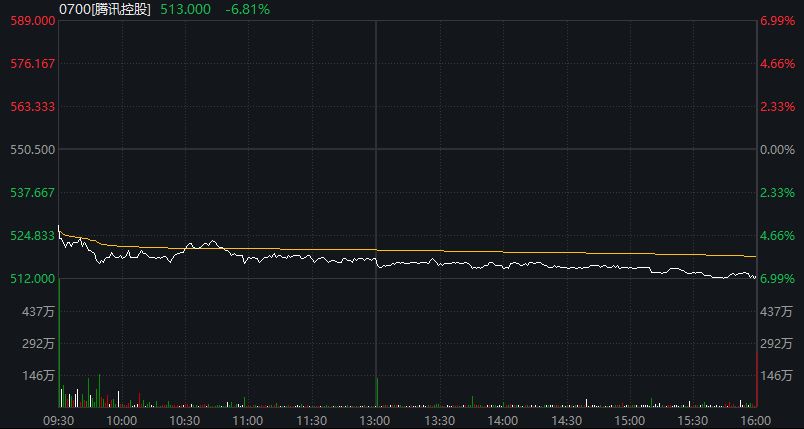Select the 09:30 market open time label

pyautogui.click(x=60, y=420)
